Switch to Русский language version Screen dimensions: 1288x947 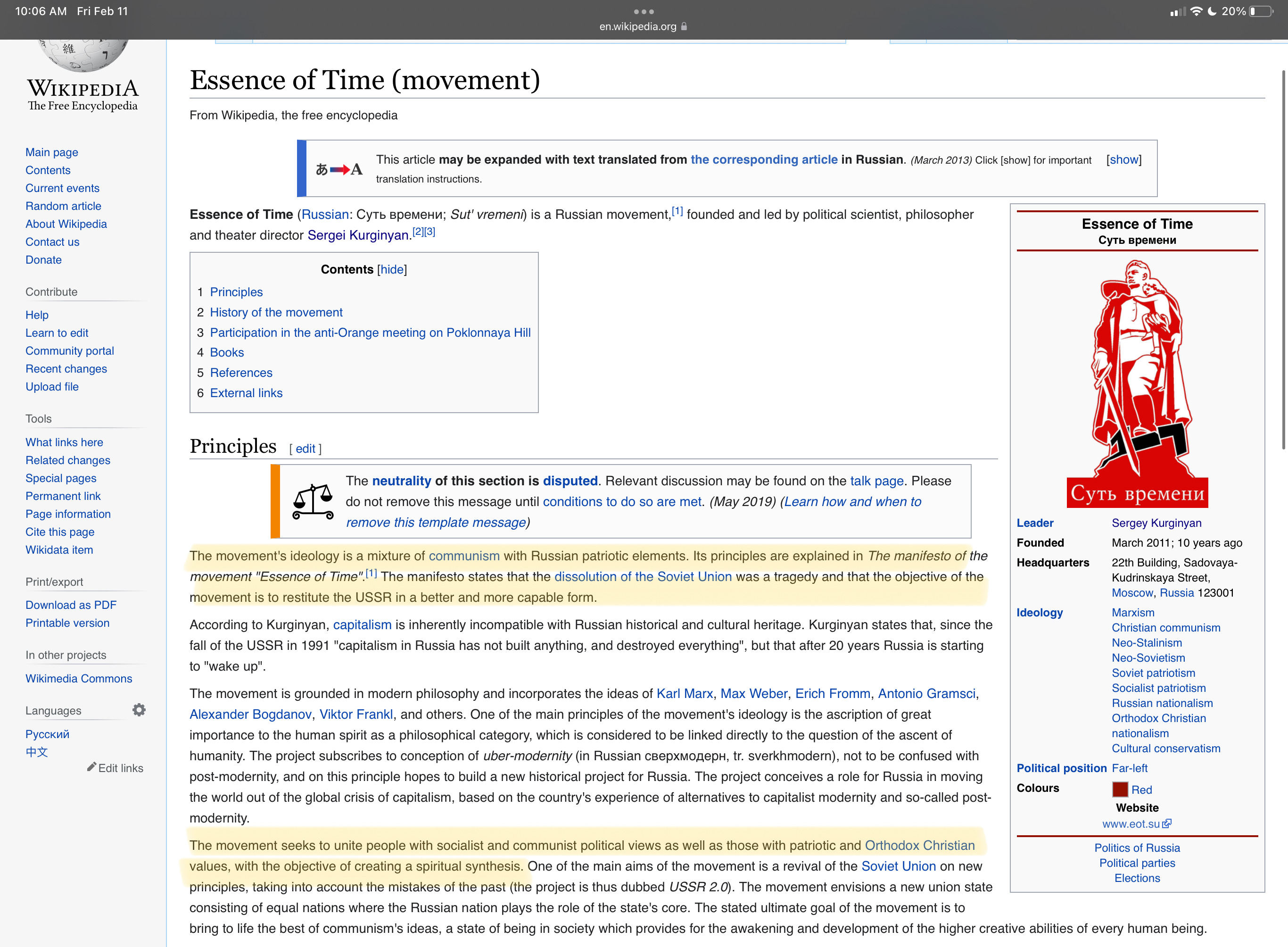[x=48, y=734]
